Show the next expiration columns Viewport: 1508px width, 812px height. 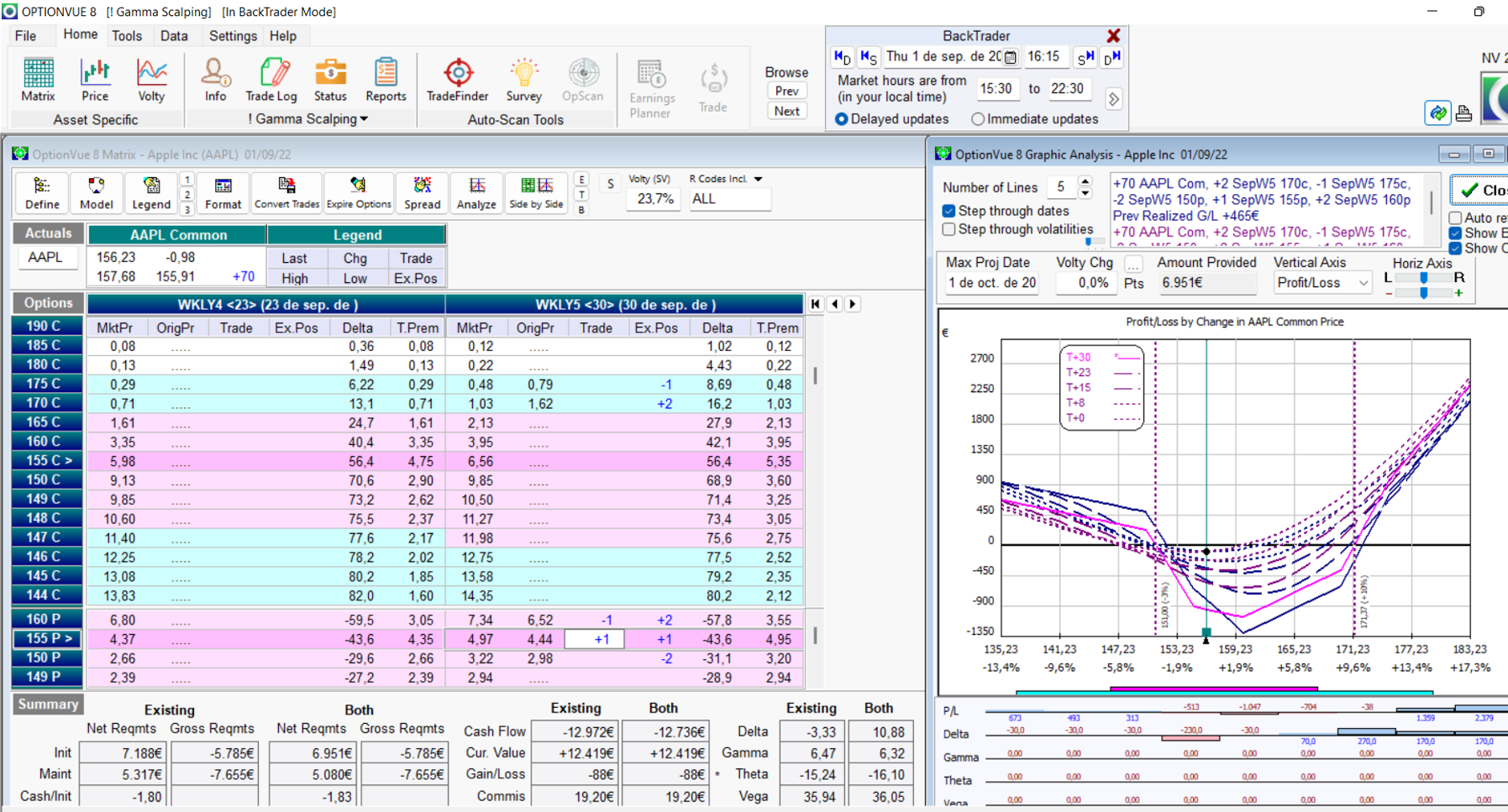(853, 304)
